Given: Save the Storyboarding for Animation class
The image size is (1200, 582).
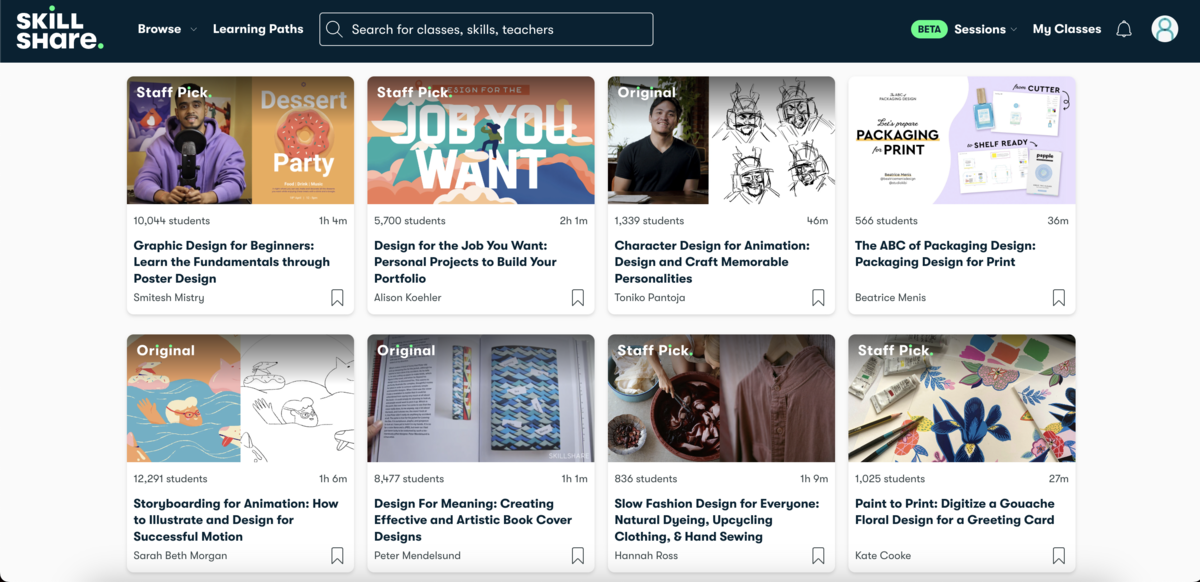Looking at the screenshot, I should coord(337,554).
